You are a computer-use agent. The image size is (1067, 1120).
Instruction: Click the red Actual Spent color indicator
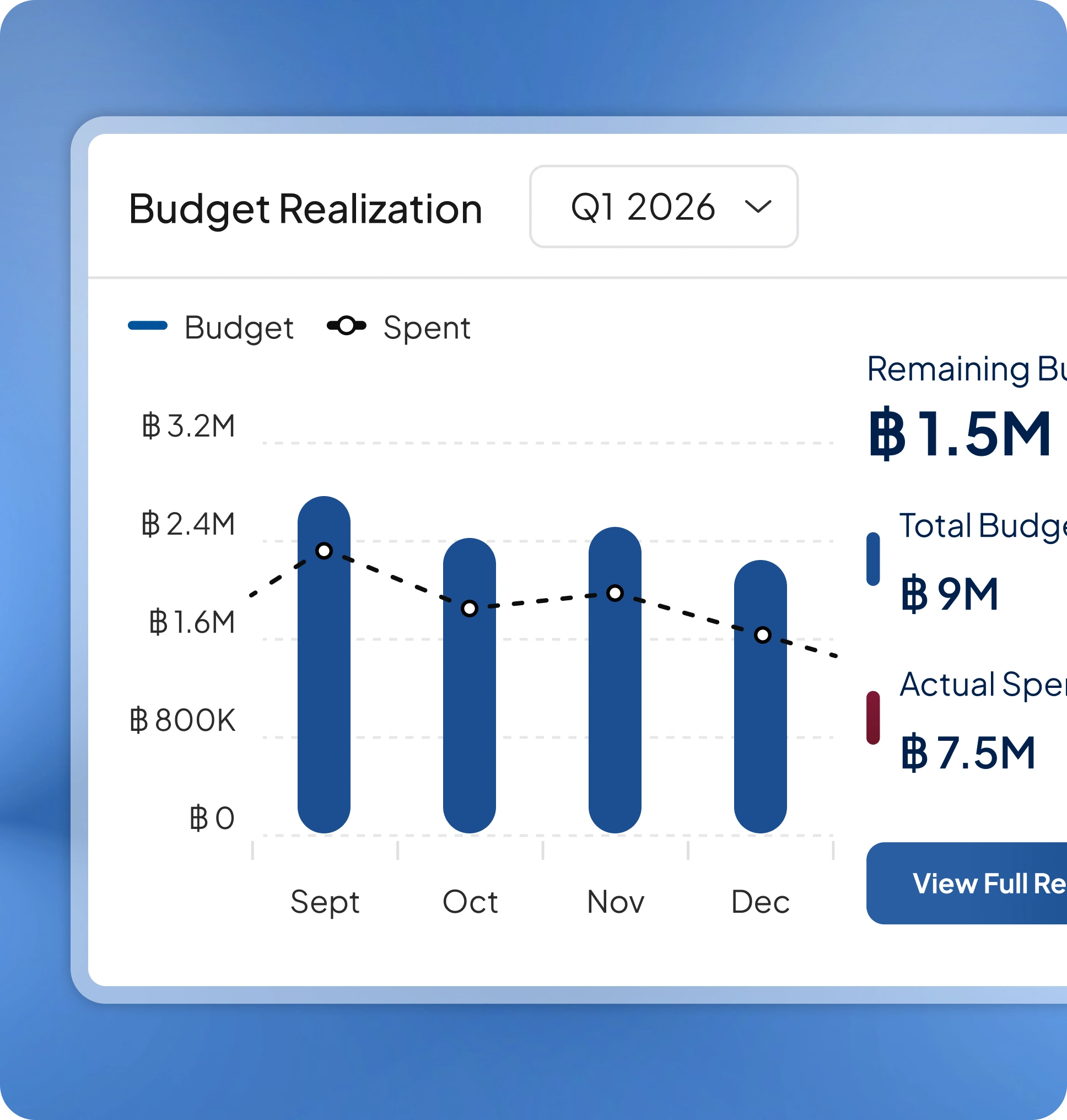[873, 718]
